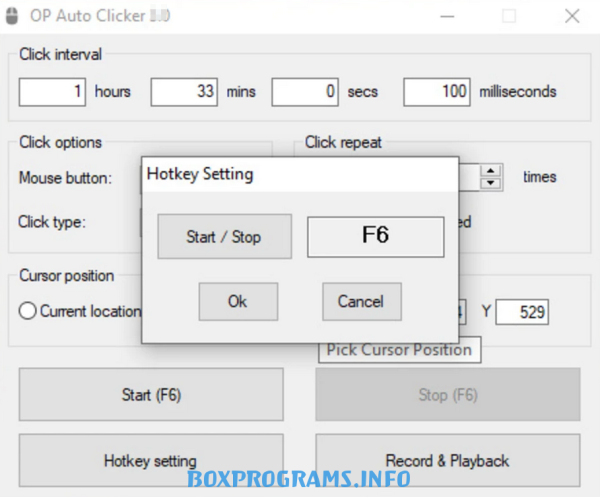Click the mins field showing 33
600x497 pixels.
tap(185, 92)
